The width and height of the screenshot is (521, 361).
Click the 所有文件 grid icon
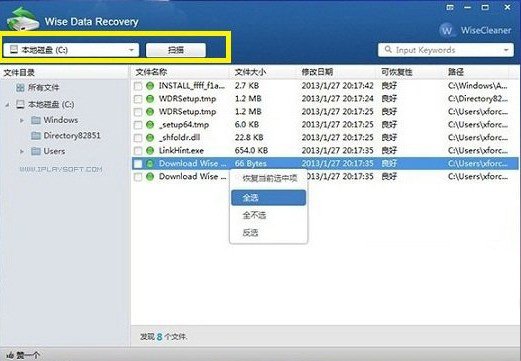pos(20,88)
